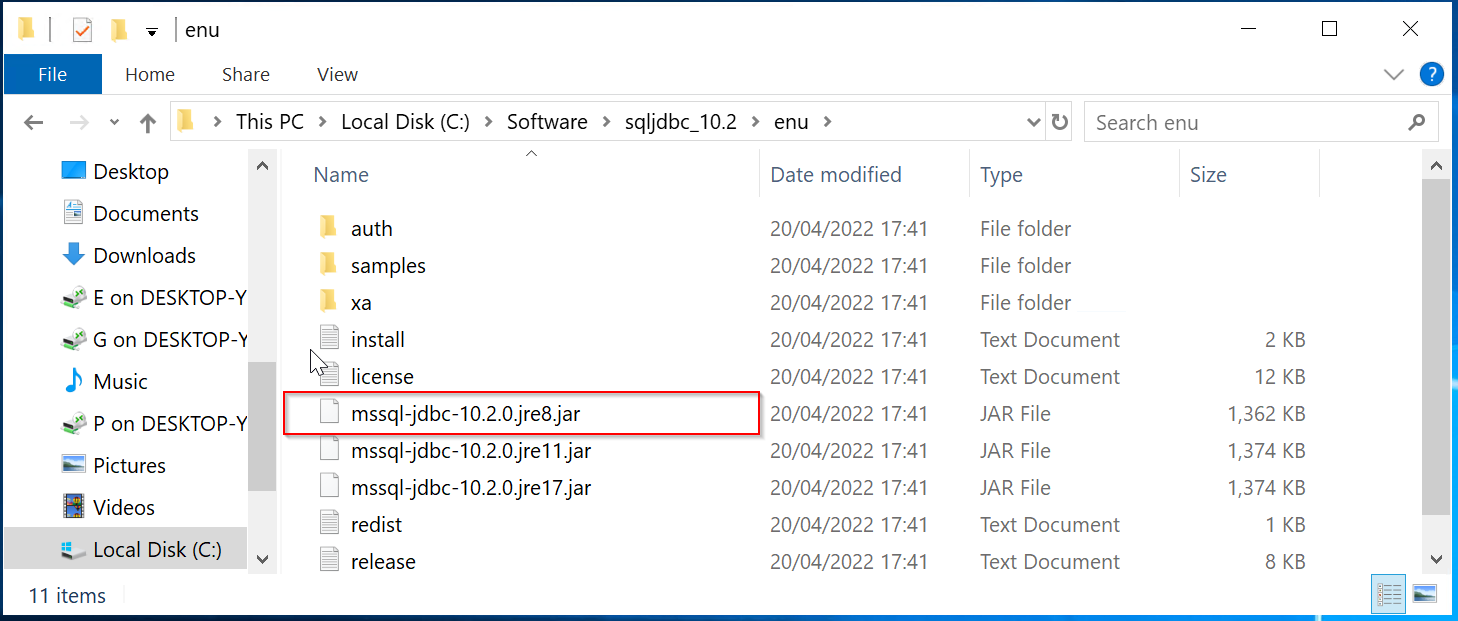Open the File menu tab
The image size is (1458, 621).
[52, 74]
